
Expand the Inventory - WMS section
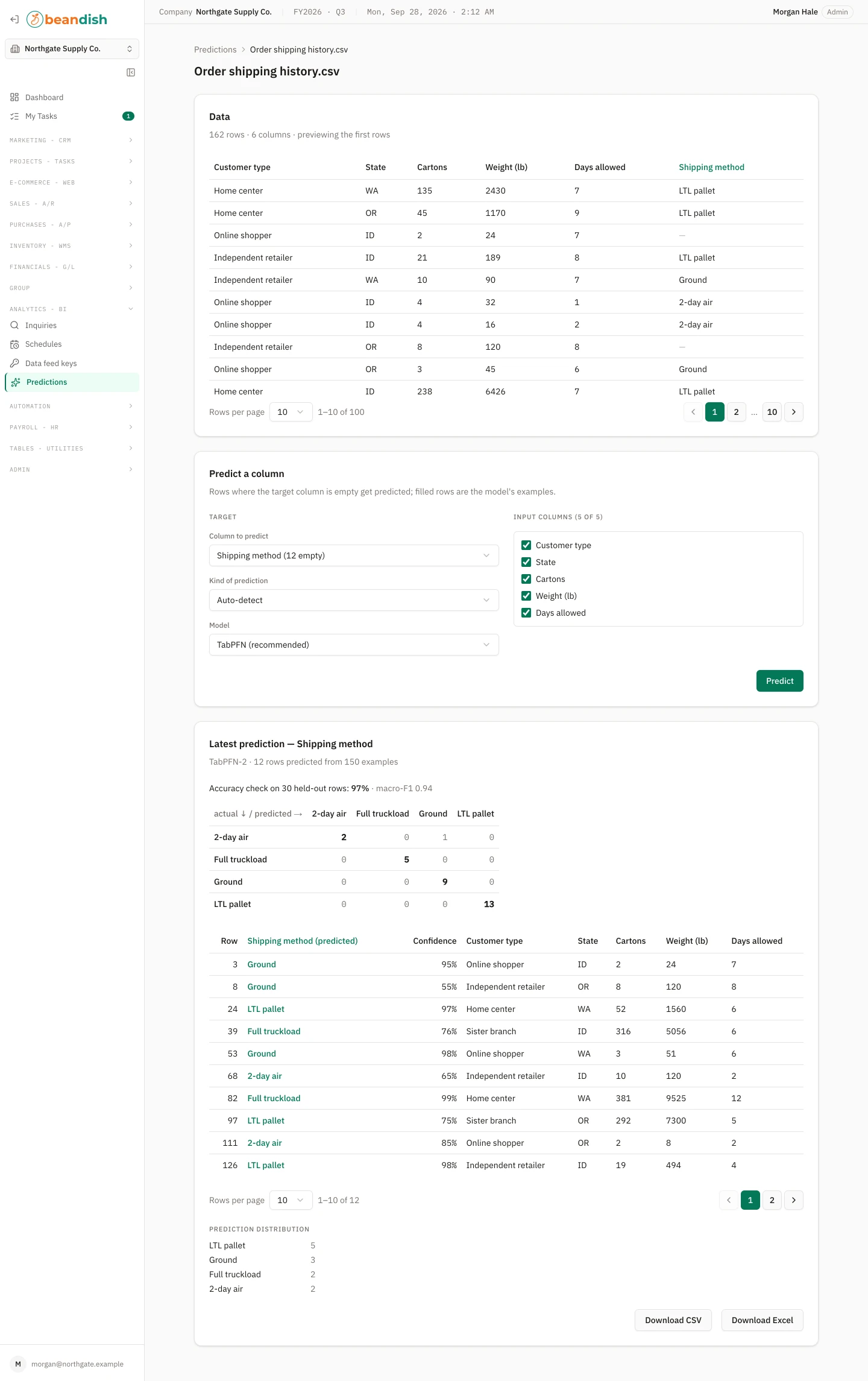72,245
